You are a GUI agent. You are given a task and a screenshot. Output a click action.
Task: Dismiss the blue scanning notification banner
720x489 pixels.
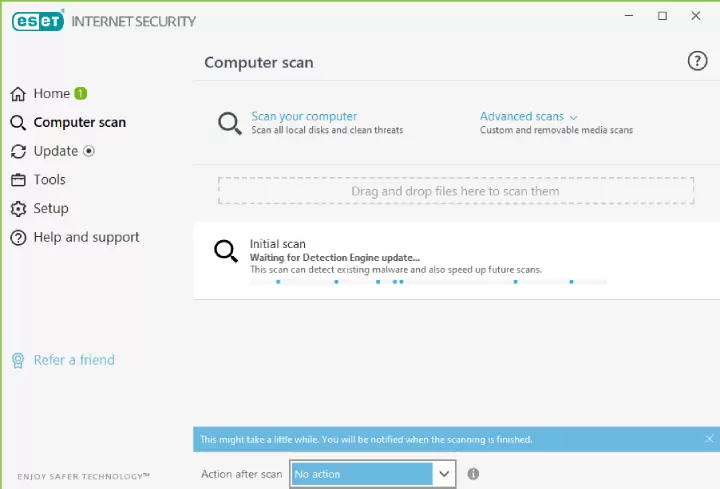pyautogui.click(x=709, y=439)
